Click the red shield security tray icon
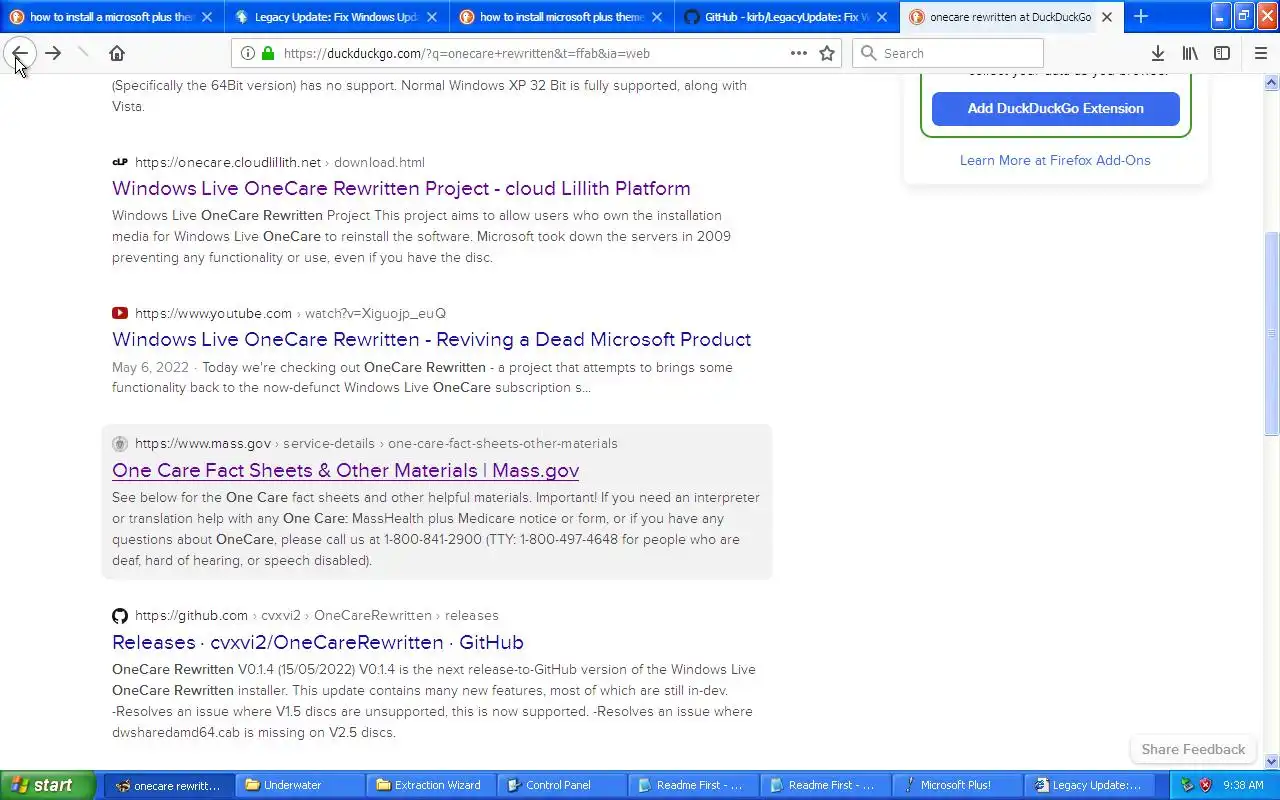This screenshot has width=1280, height=800. pyautogui.click(x=1205, y=785)
